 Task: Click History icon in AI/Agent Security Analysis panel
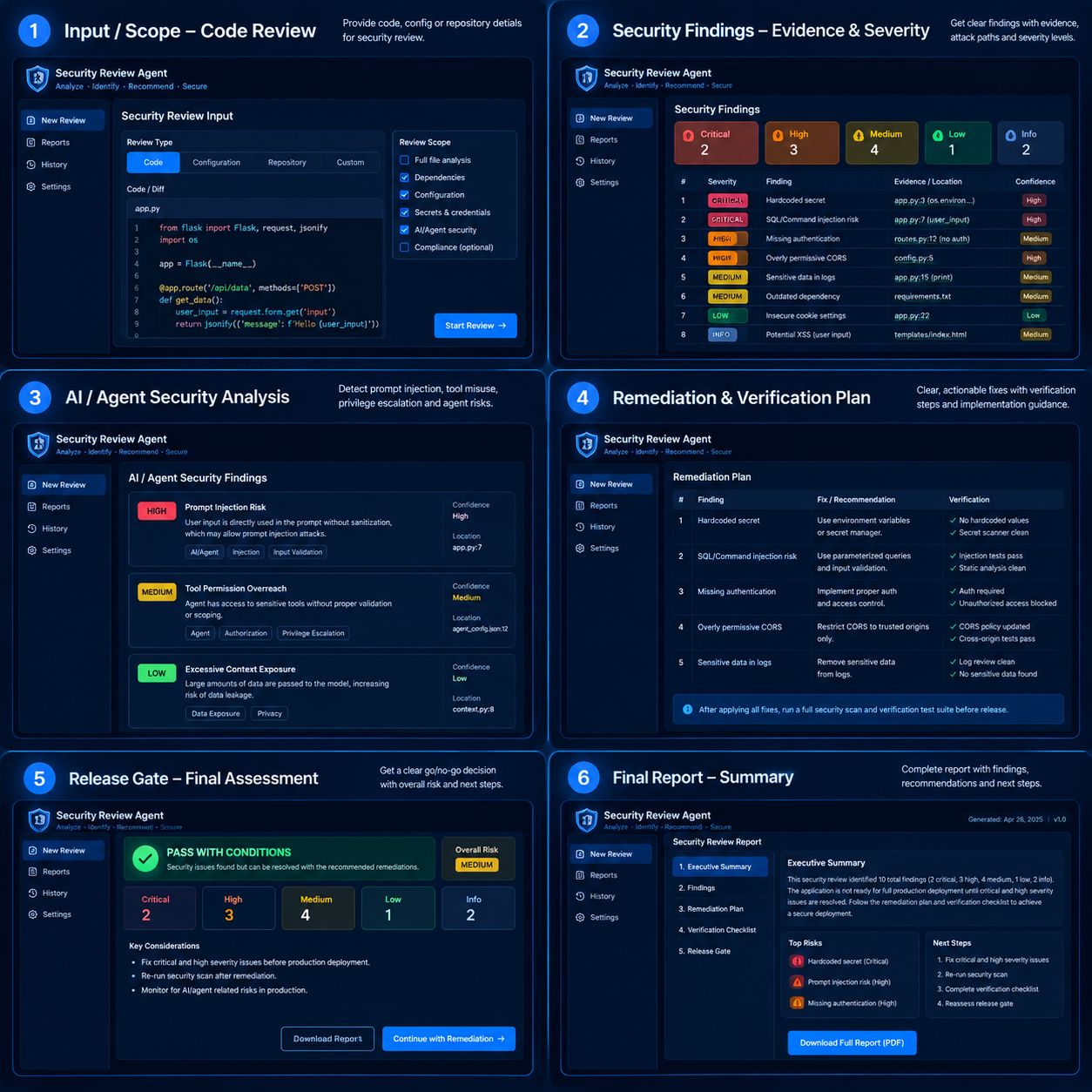pos(32,529)
